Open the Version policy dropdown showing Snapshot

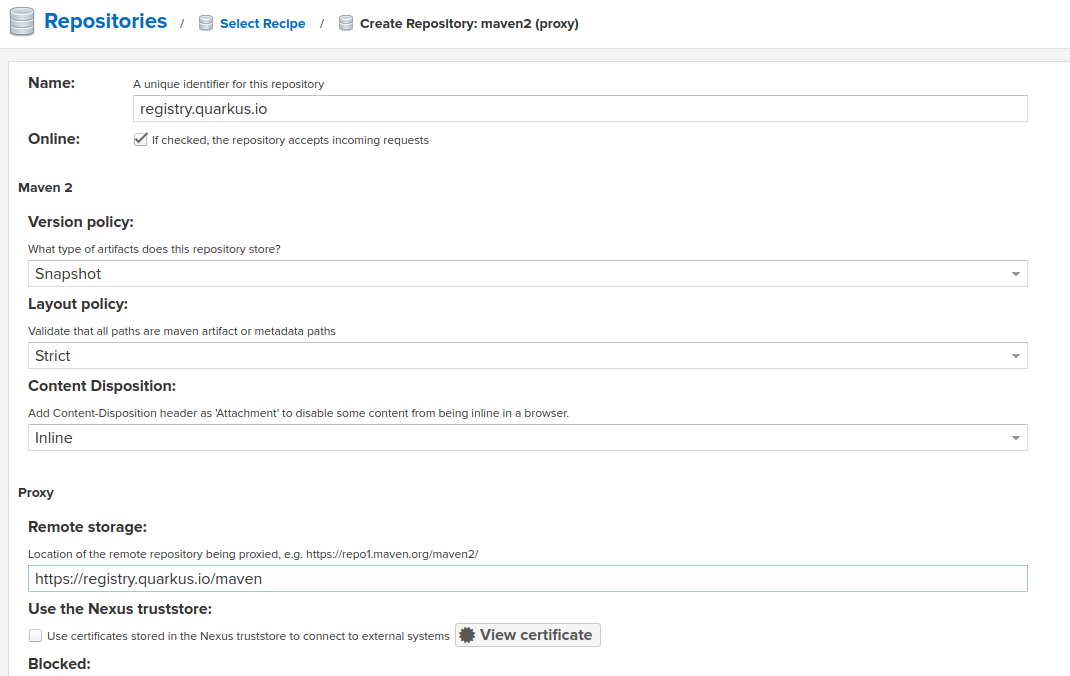[x=528, y=273]
